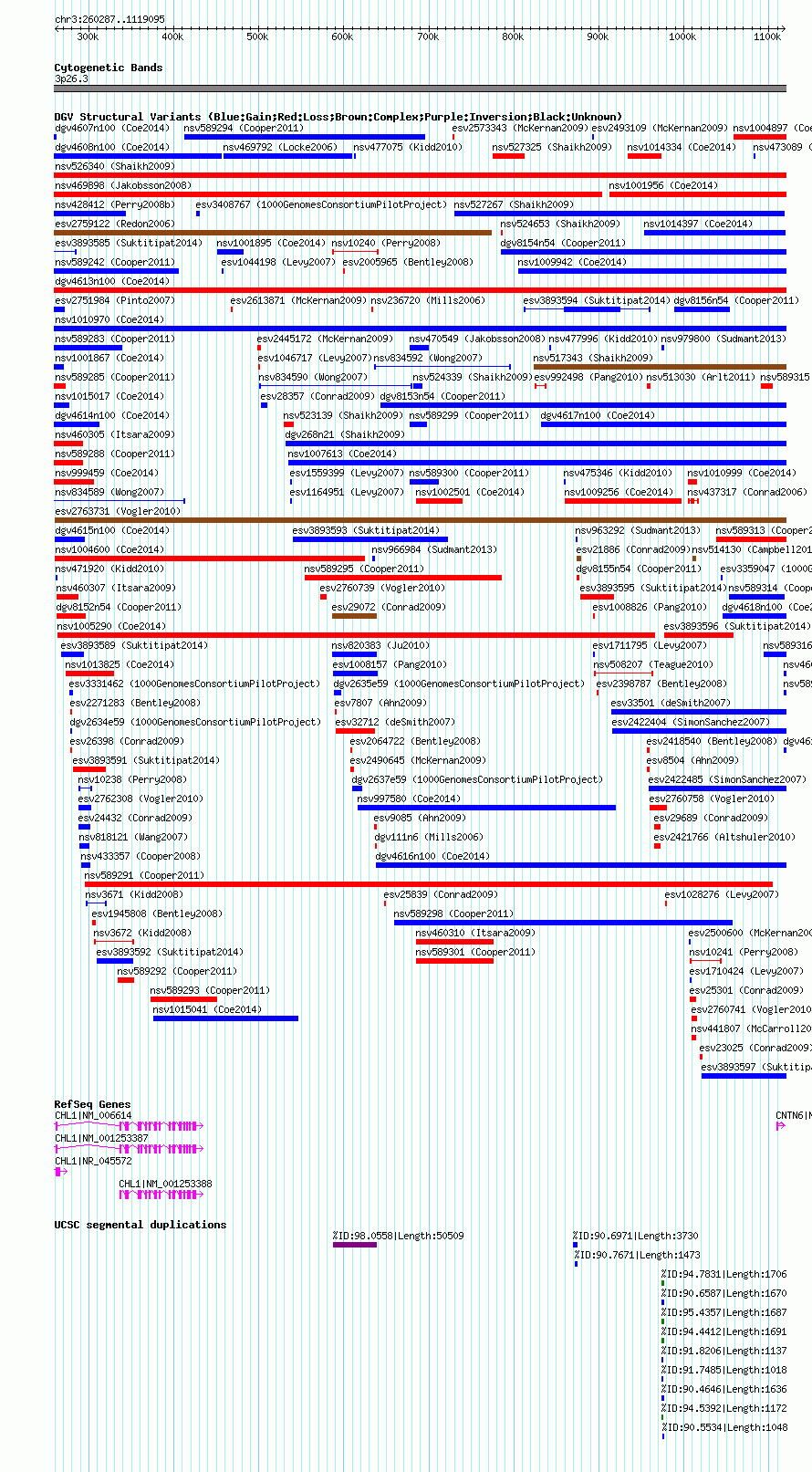Click the nsv1009942 (Coe2014) label

572,262
